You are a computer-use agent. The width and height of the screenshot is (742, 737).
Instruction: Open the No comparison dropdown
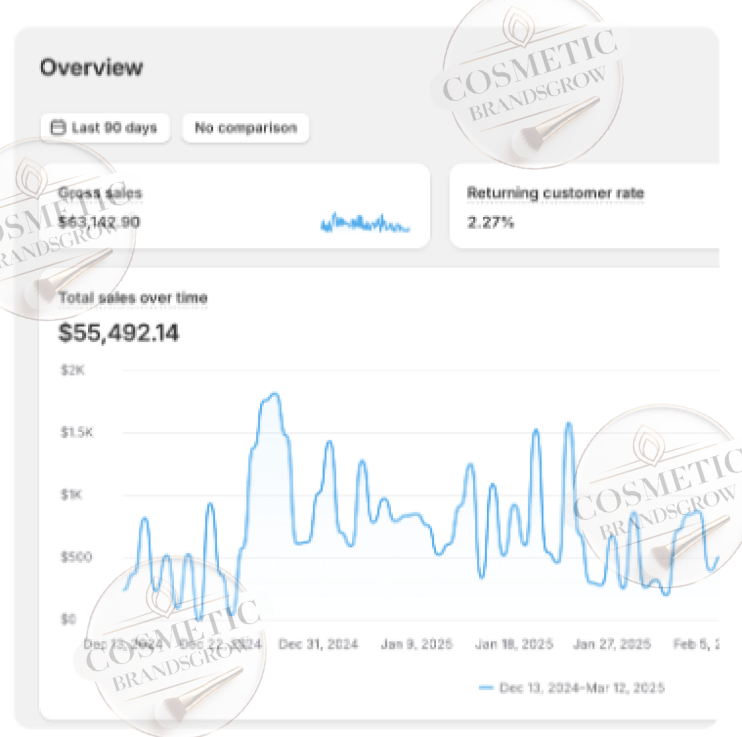tap(245, 128)
